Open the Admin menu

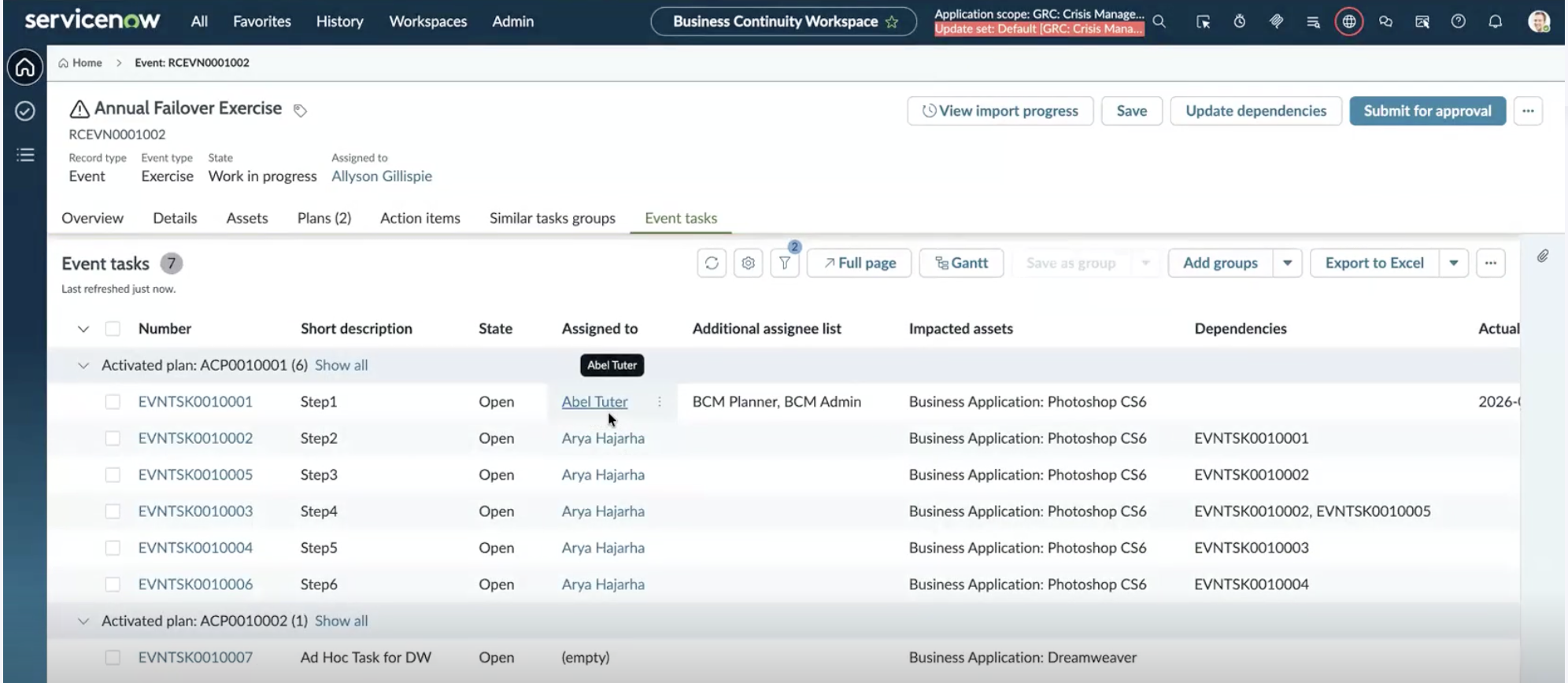513,22
